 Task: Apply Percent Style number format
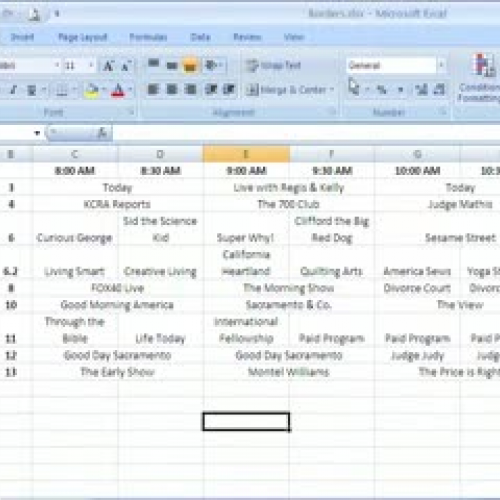(x=382, y=90)
